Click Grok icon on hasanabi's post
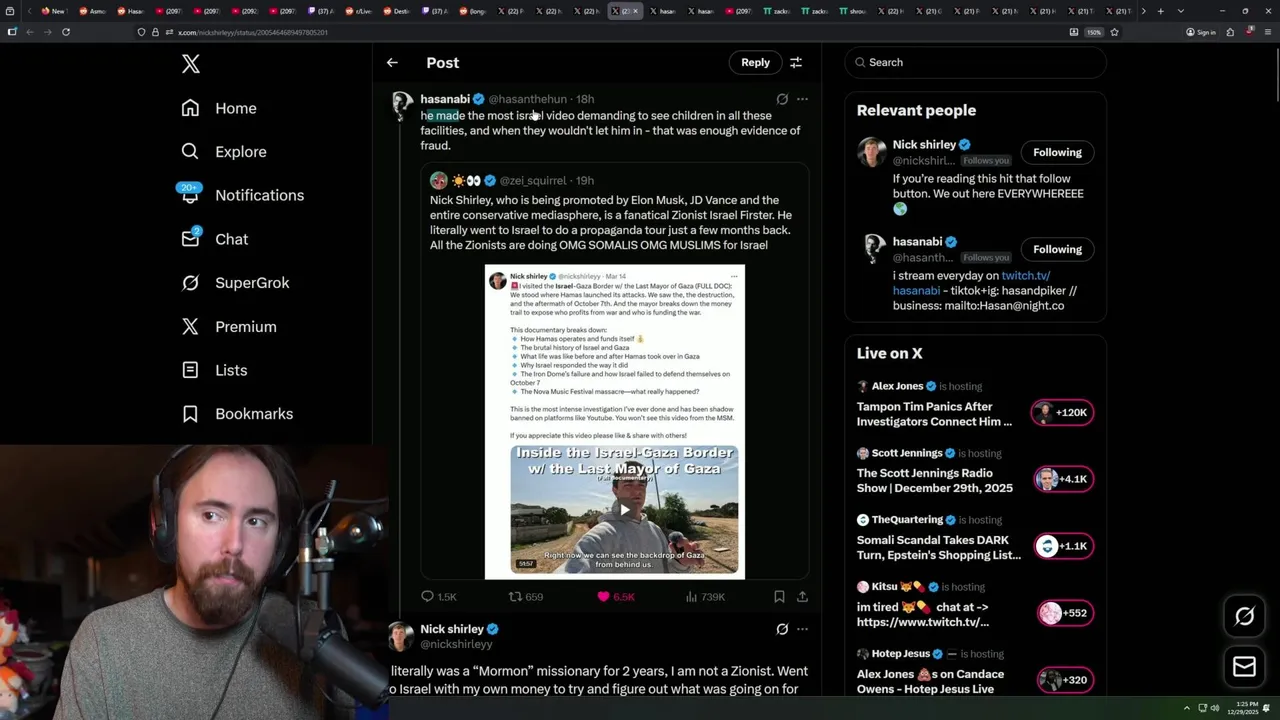The width and height of the screenshot is (1280, 720). click(782, 99)
